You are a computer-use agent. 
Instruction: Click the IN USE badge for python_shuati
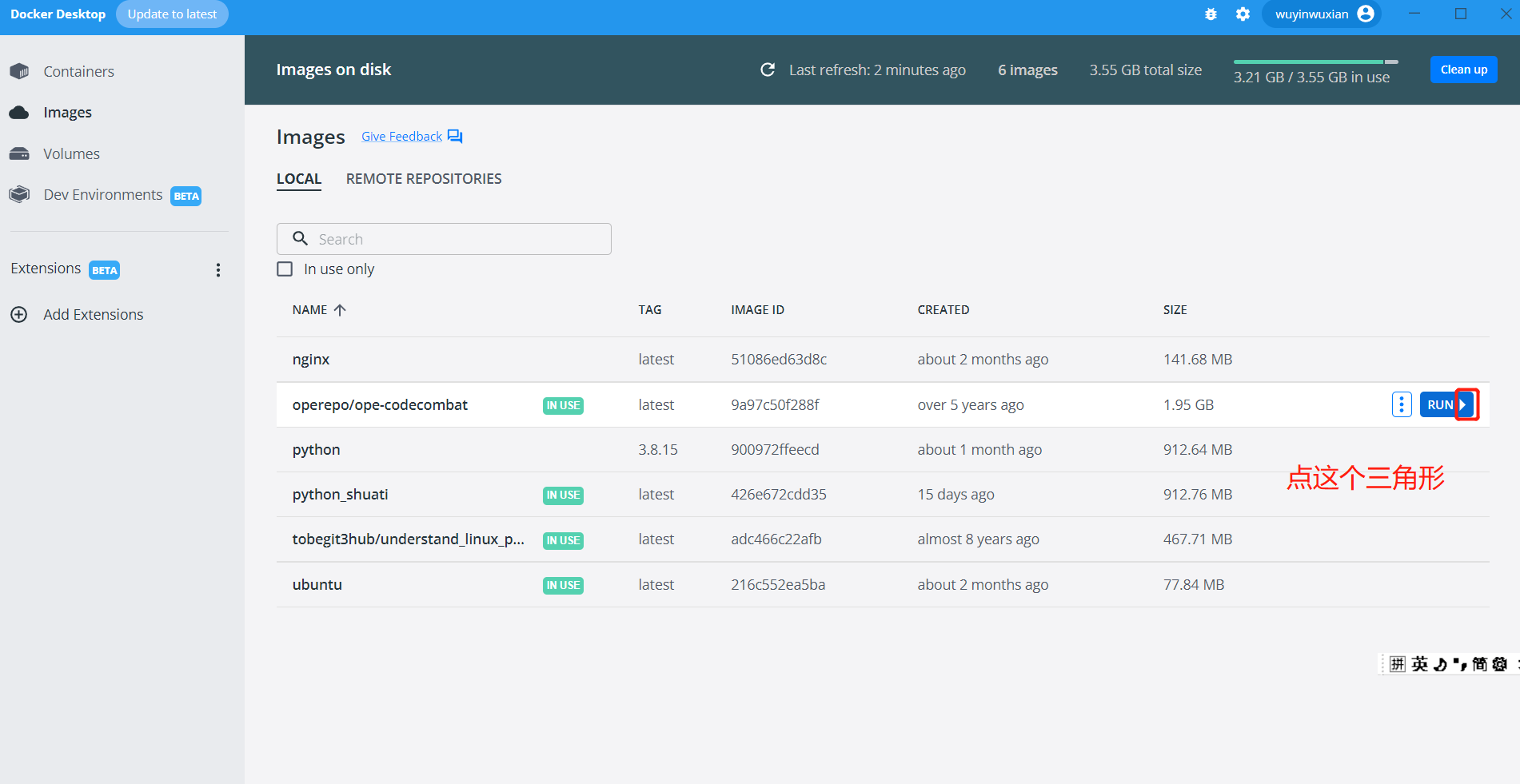(563, 495)
